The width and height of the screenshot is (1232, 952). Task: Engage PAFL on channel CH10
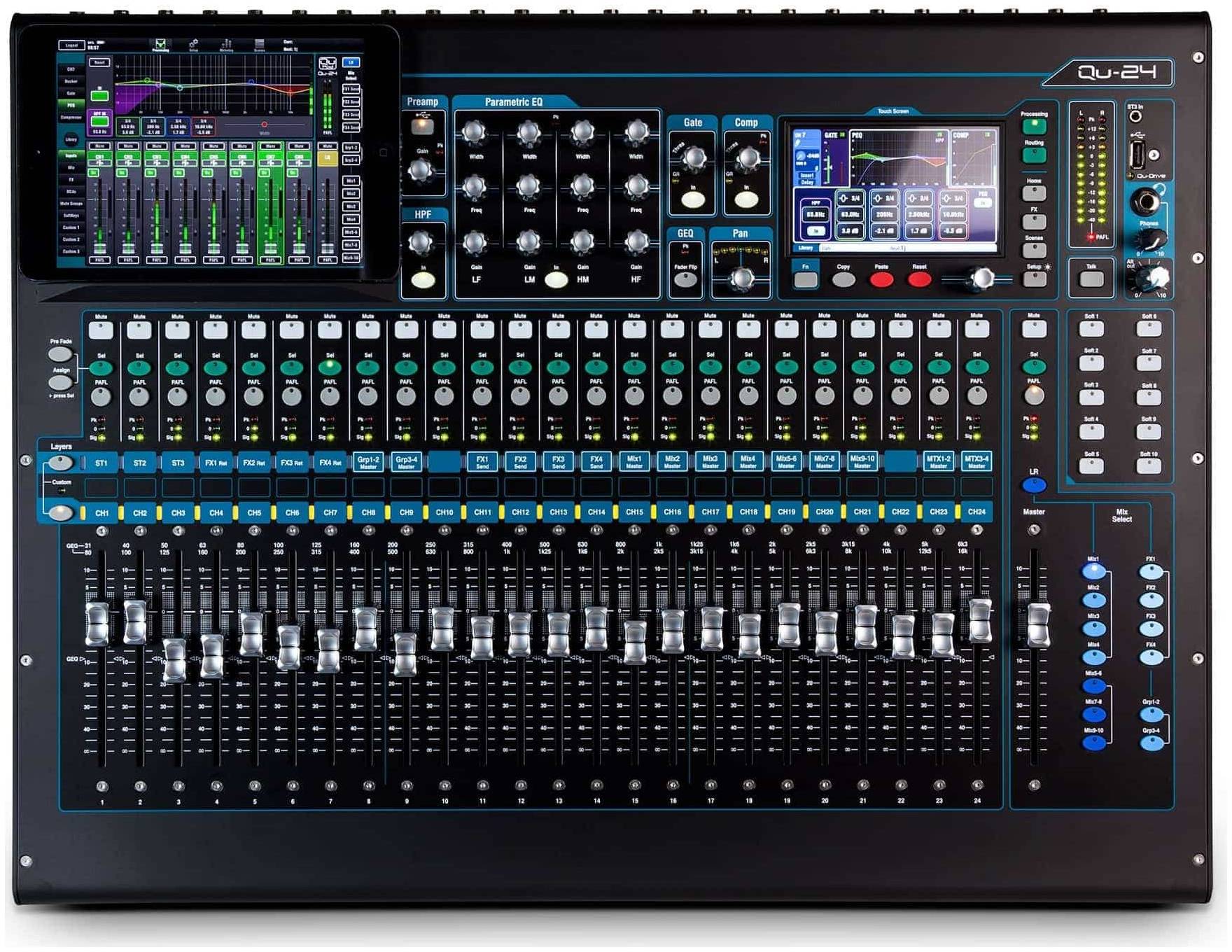pyautogui.click(x=444, y=396)
